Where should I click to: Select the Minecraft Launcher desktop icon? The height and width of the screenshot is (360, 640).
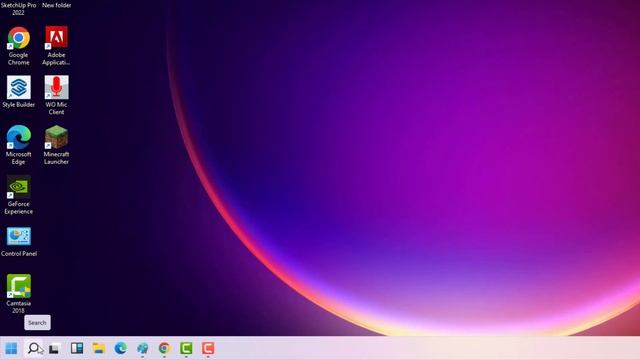click(56, 145)
